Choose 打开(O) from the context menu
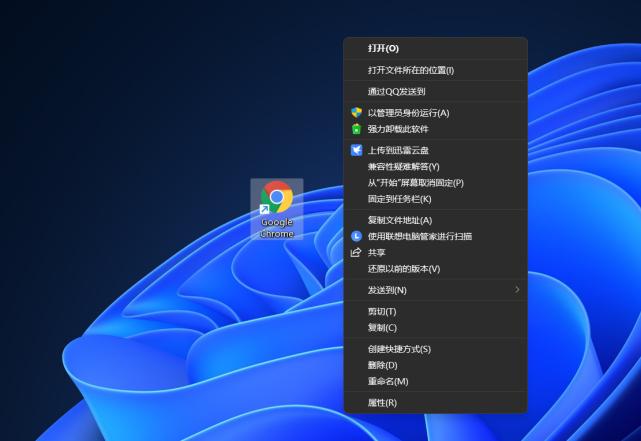 pos(436,48)
